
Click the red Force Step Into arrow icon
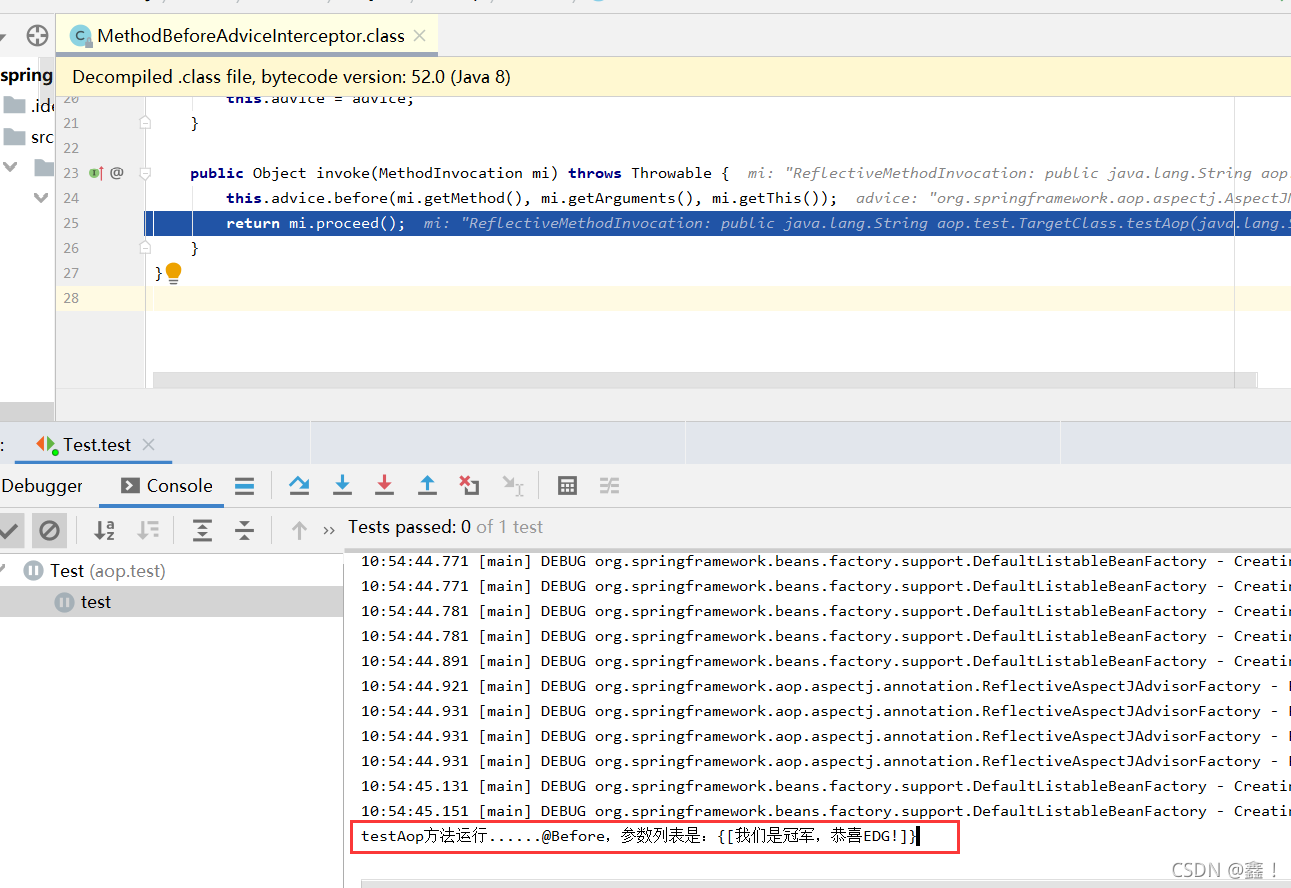coord(384,486)
